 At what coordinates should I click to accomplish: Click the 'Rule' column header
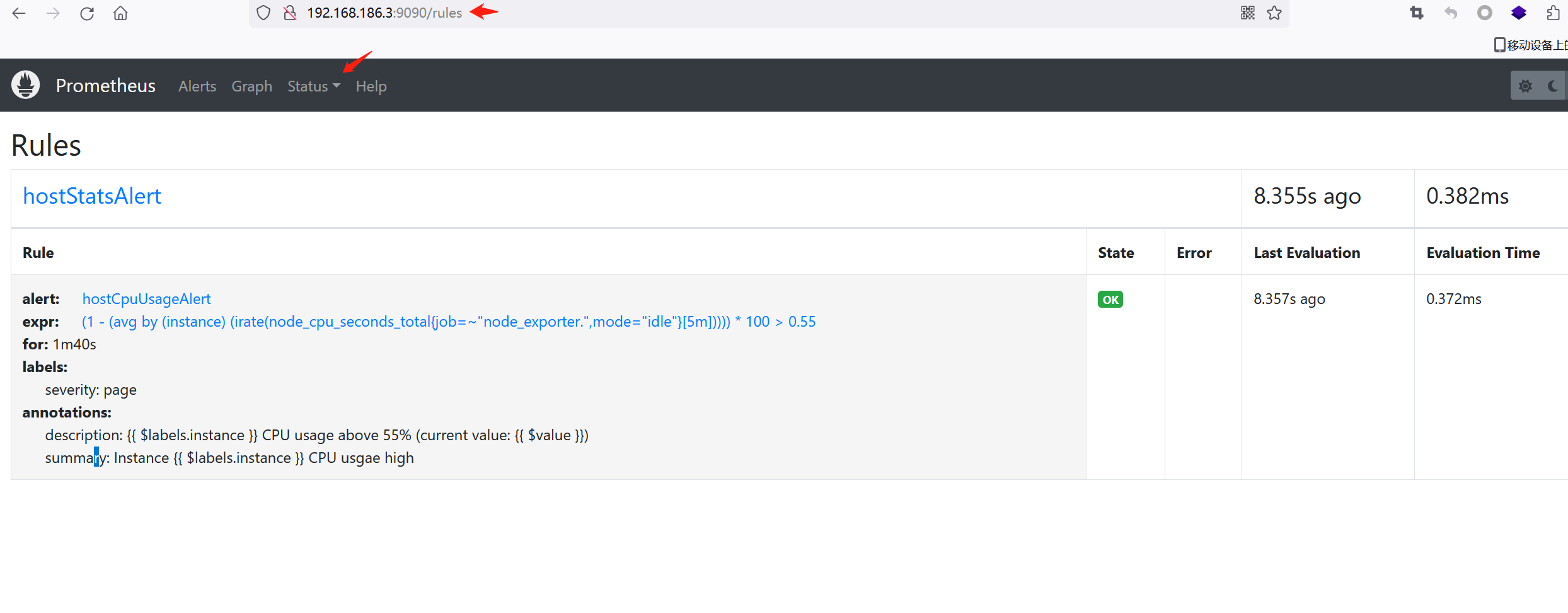point(38,253)
